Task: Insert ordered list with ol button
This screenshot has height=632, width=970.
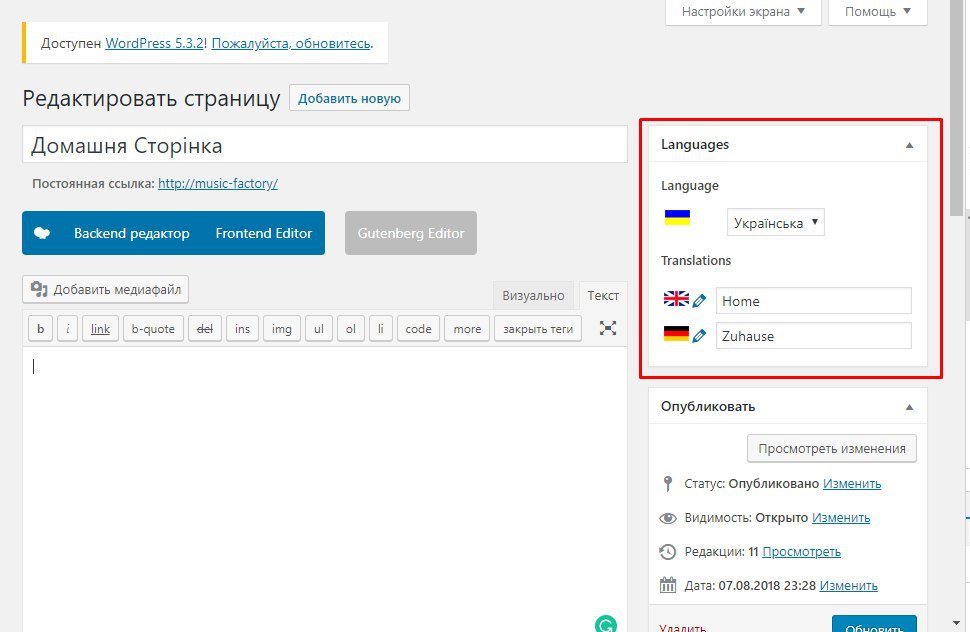Action: pos(351,329)
